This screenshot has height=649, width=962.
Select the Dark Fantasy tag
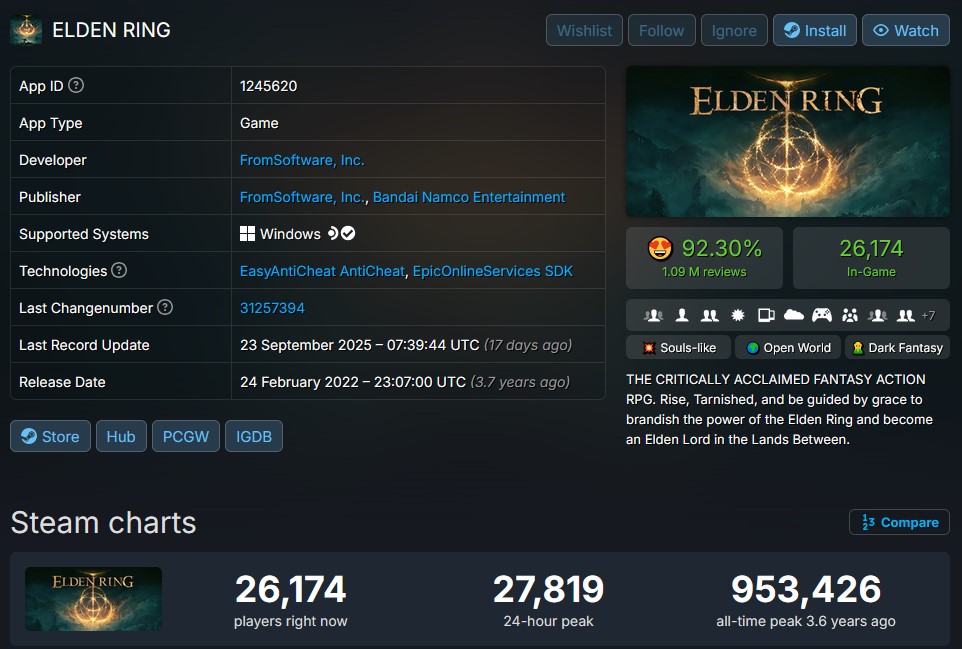pos(898,347)
